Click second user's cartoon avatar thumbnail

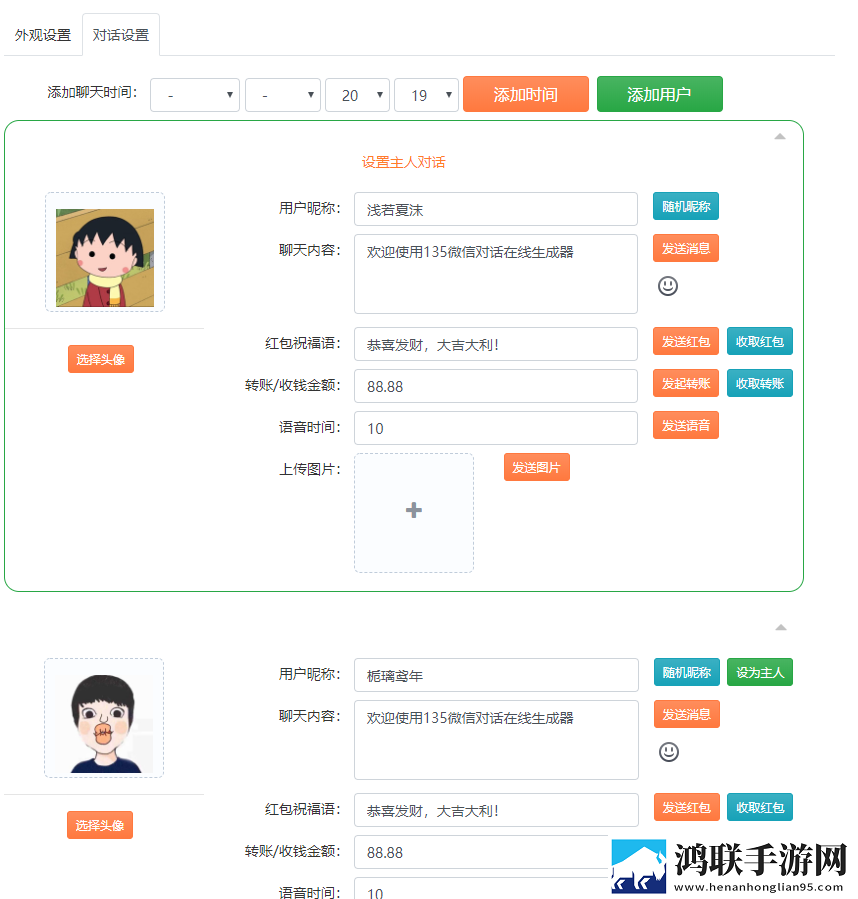(104, 724)
